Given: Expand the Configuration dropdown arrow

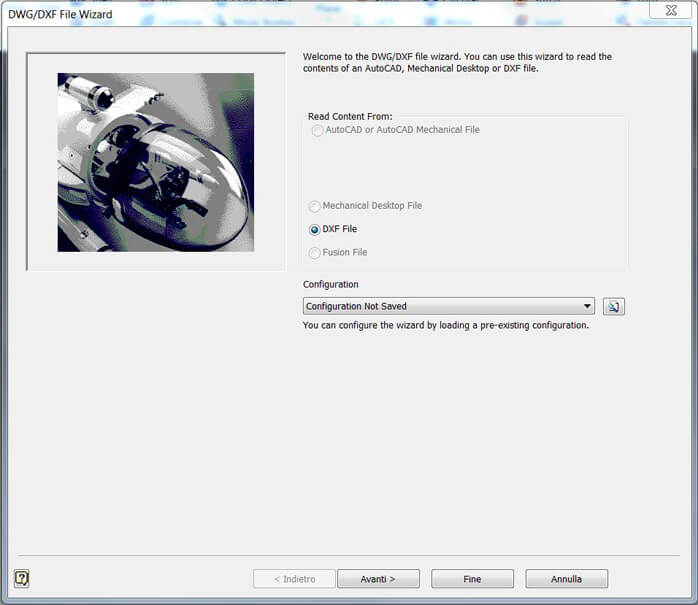Looking at the screenshot, I should pyautogui.click(x=587, y=306).
